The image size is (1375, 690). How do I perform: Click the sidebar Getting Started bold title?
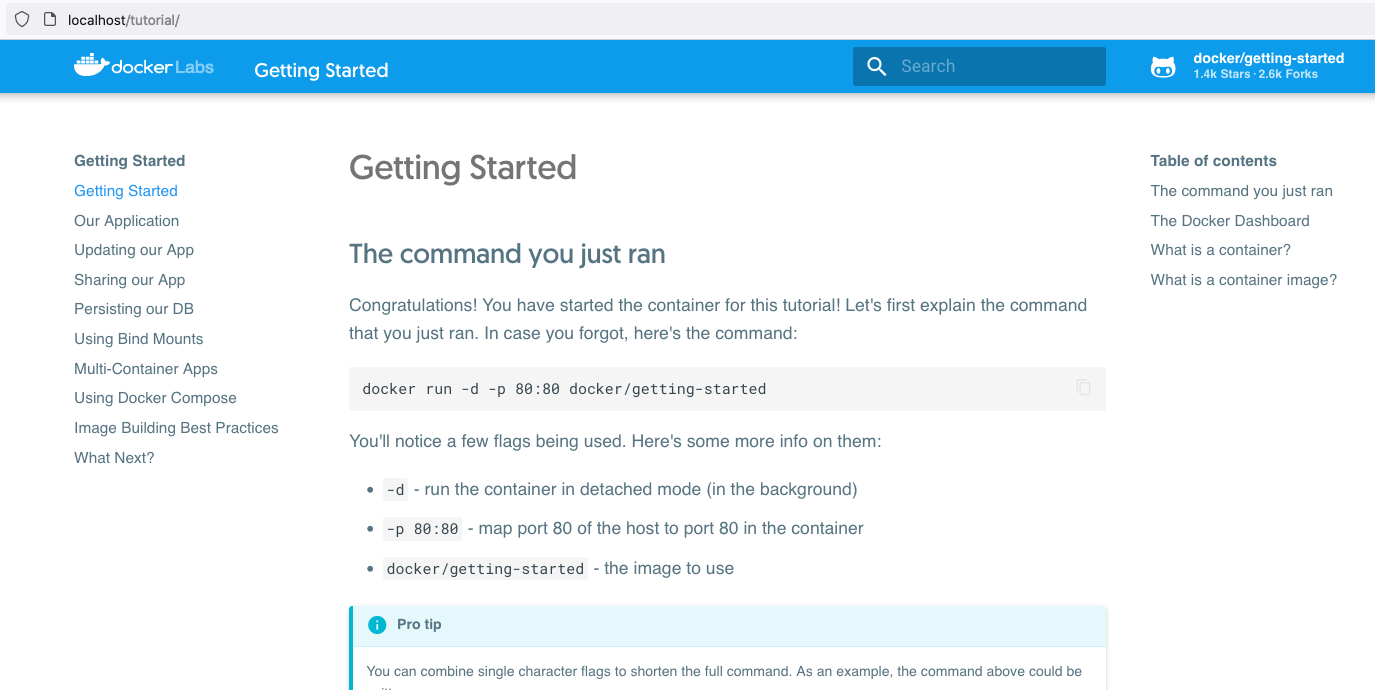click(130, 161)
